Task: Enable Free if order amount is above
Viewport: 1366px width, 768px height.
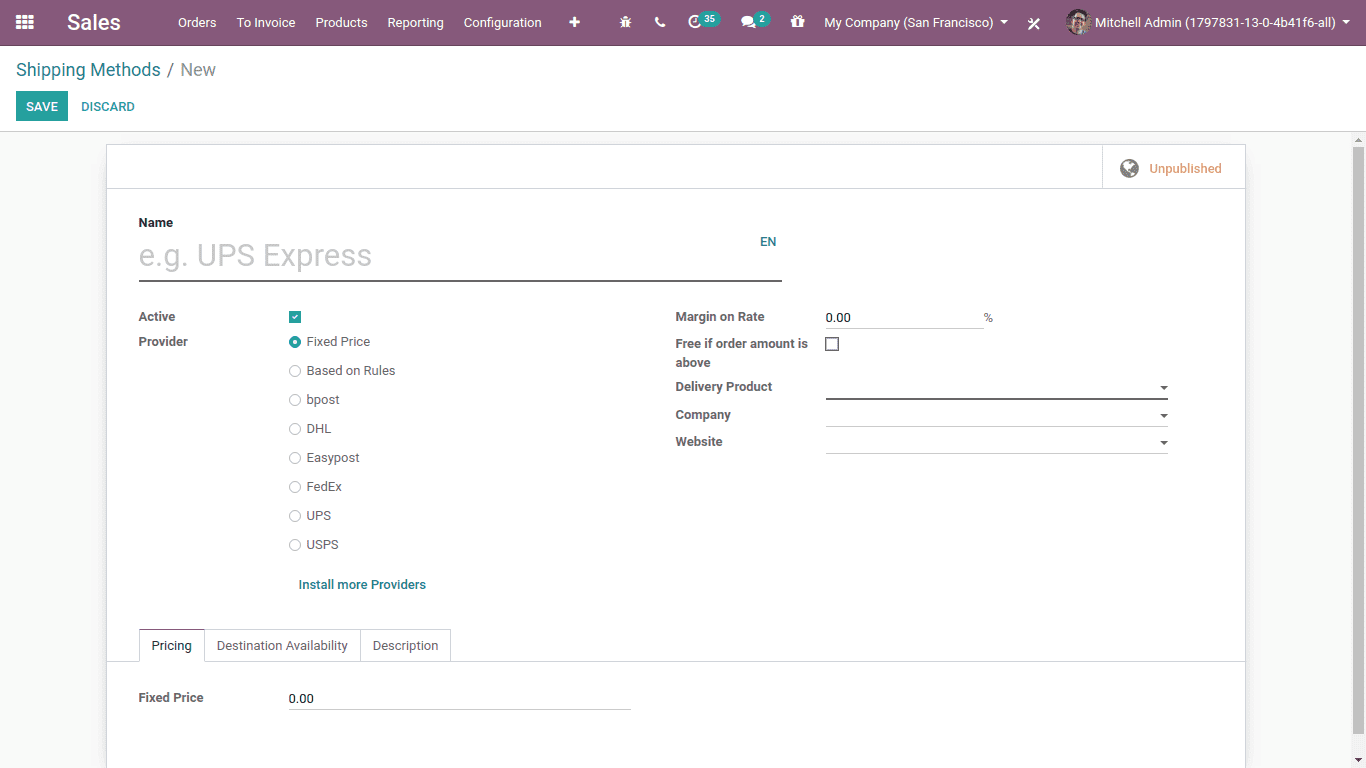Action: pos(832,344)
